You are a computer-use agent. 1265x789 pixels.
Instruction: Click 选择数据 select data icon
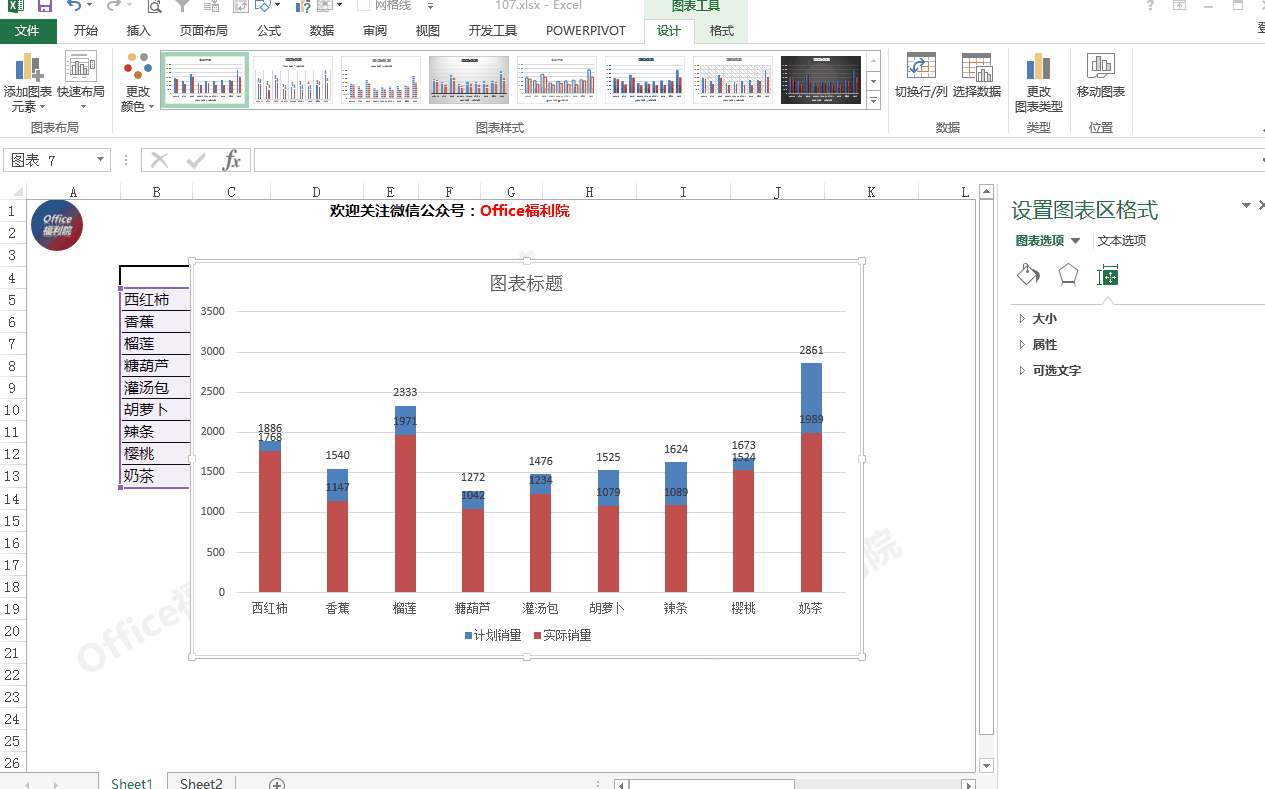(x=977, y=77)
